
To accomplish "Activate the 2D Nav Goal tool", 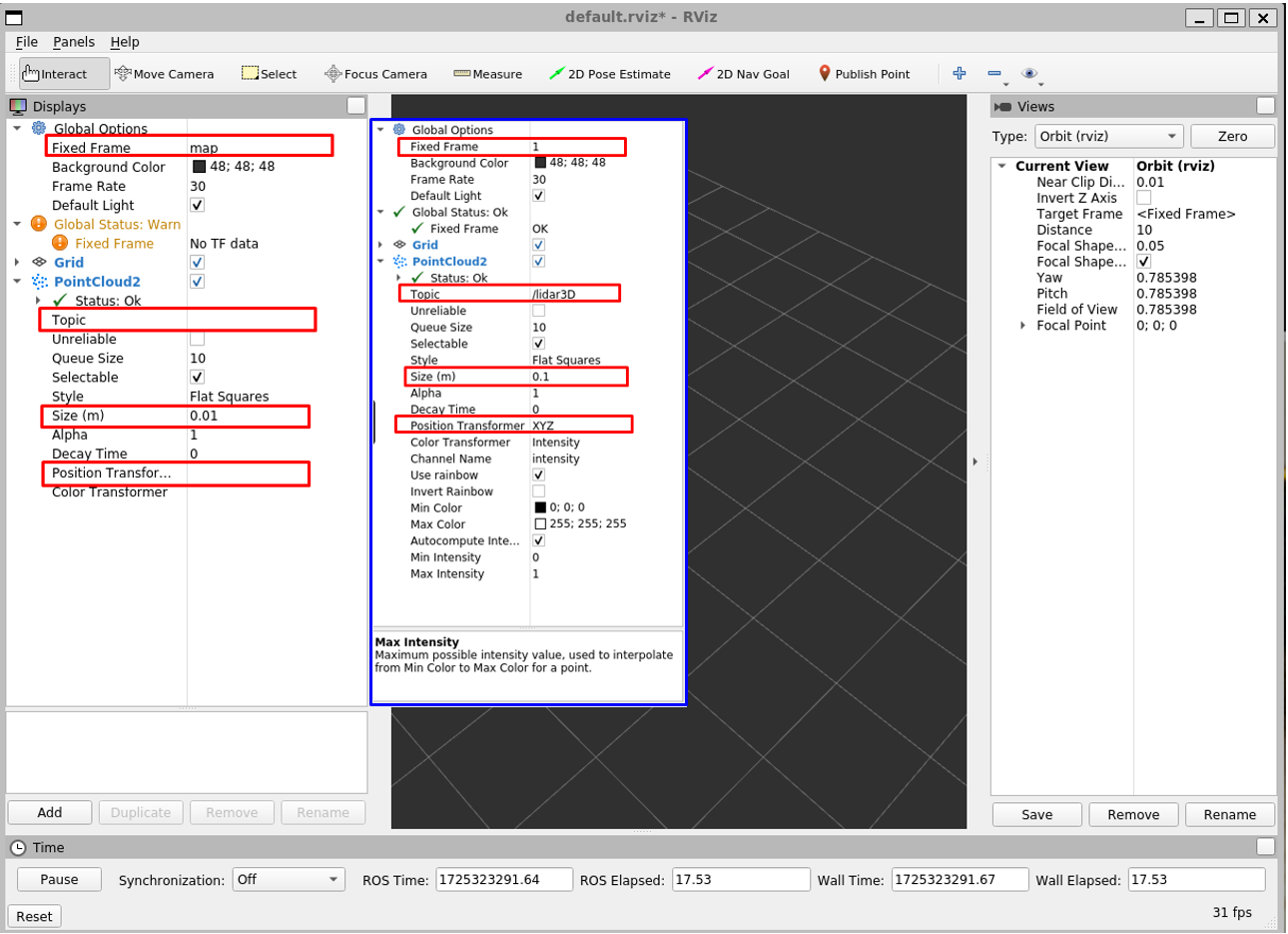I will pyautogui.click(x=744, y=74).
